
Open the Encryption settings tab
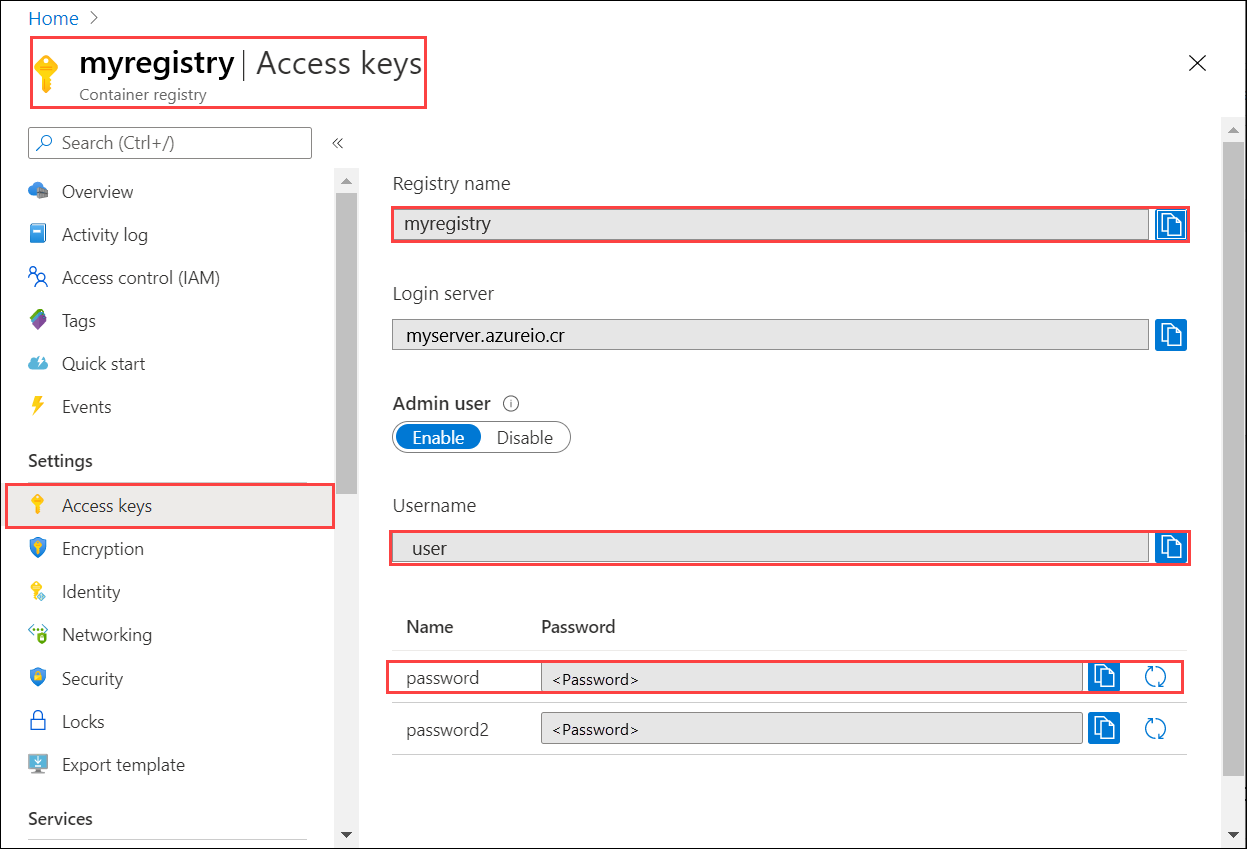[x=101, y=548]
